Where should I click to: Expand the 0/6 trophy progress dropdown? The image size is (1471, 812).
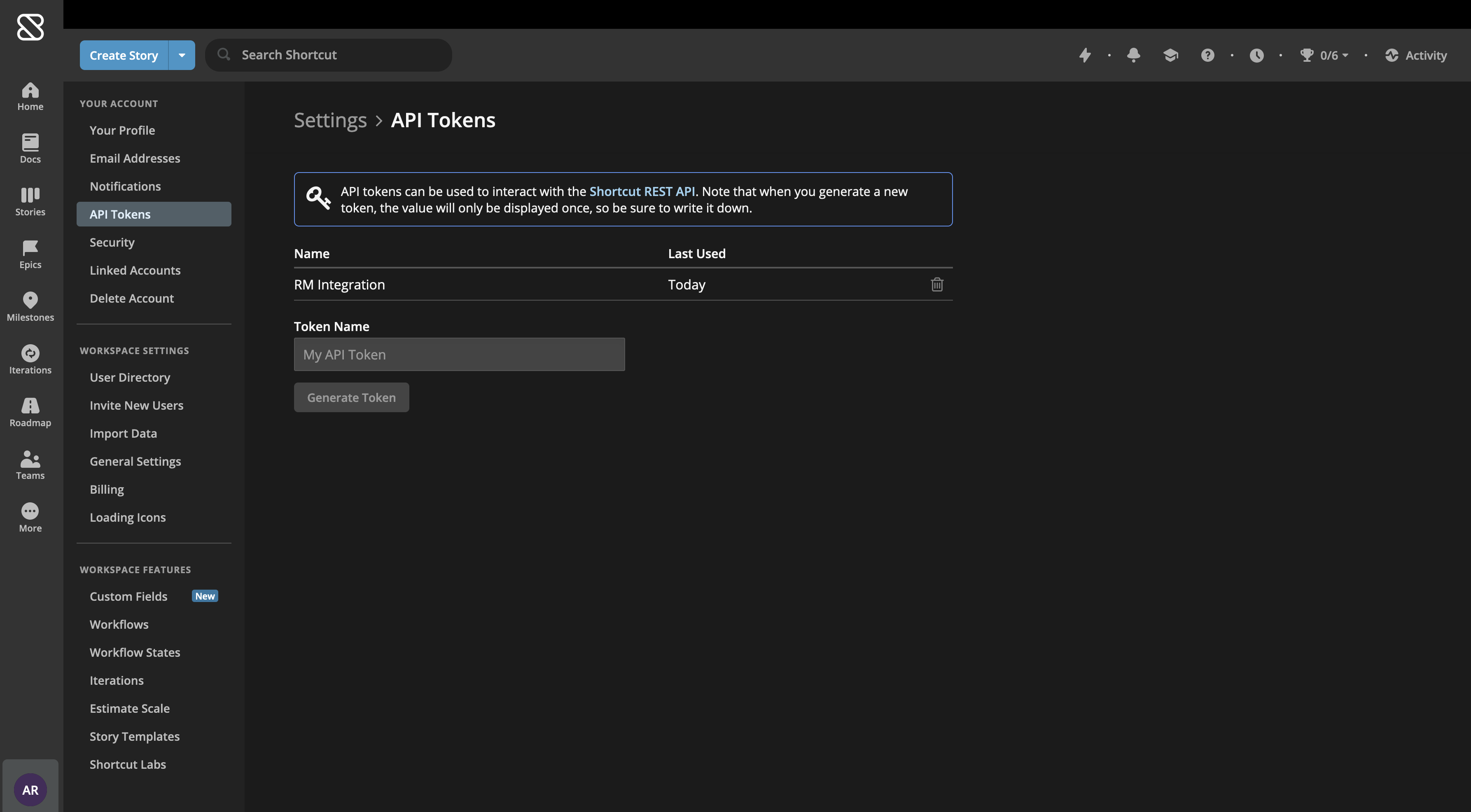[1325, 56]
